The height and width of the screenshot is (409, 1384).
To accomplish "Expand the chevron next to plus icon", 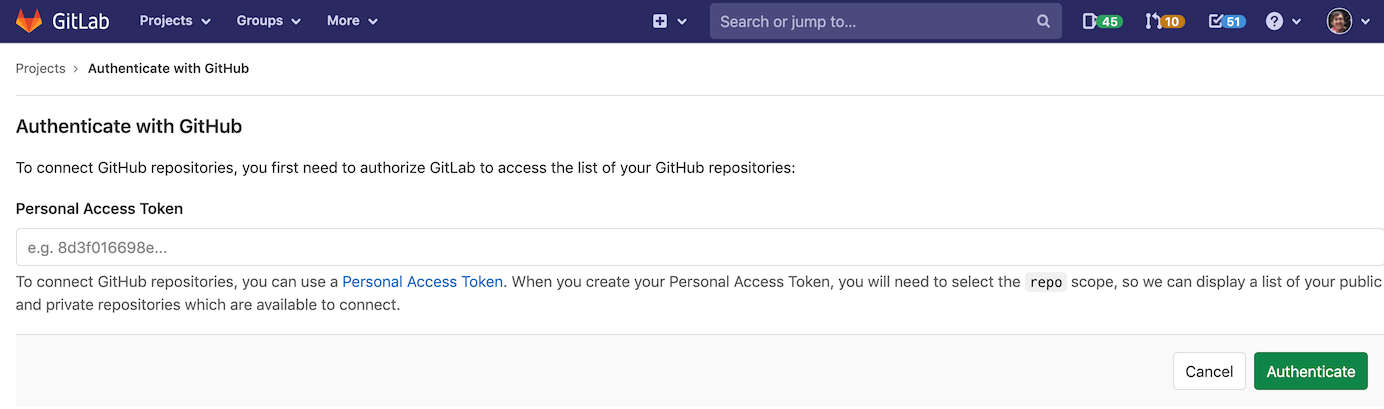I will click(683, 21).
